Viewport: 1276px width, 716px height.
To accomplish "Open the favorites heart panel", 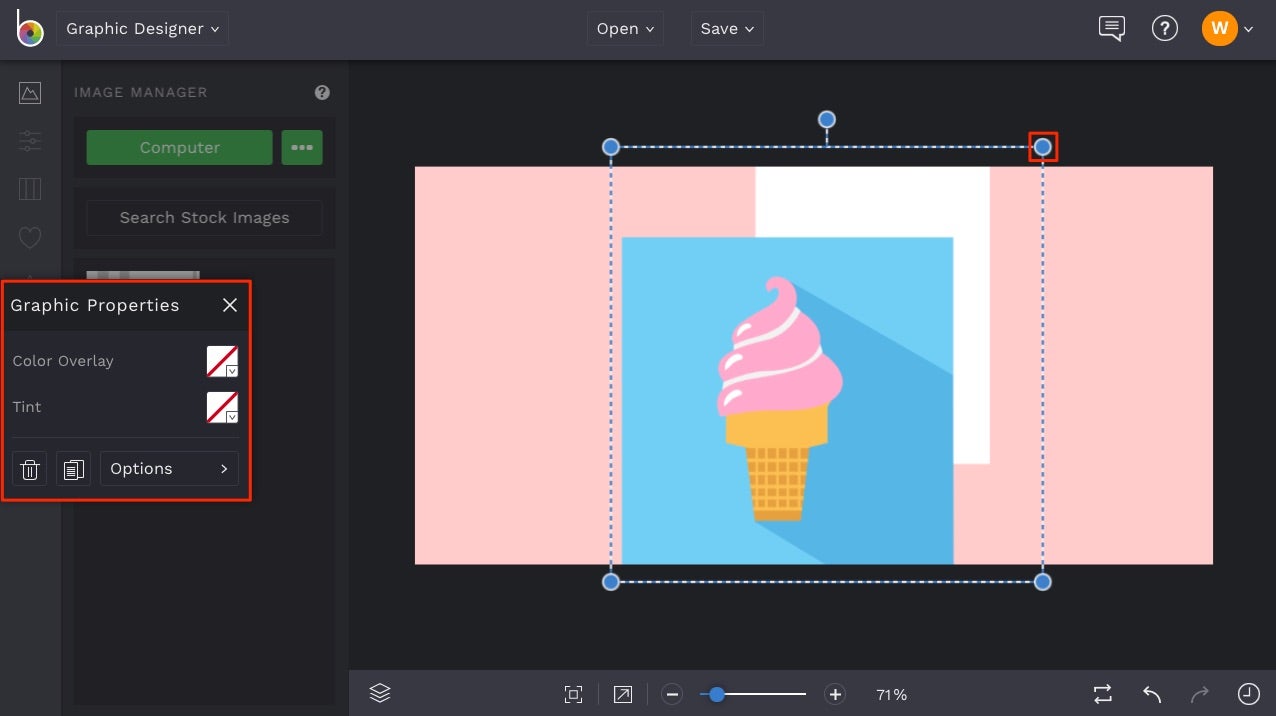I will coord(30,237).
